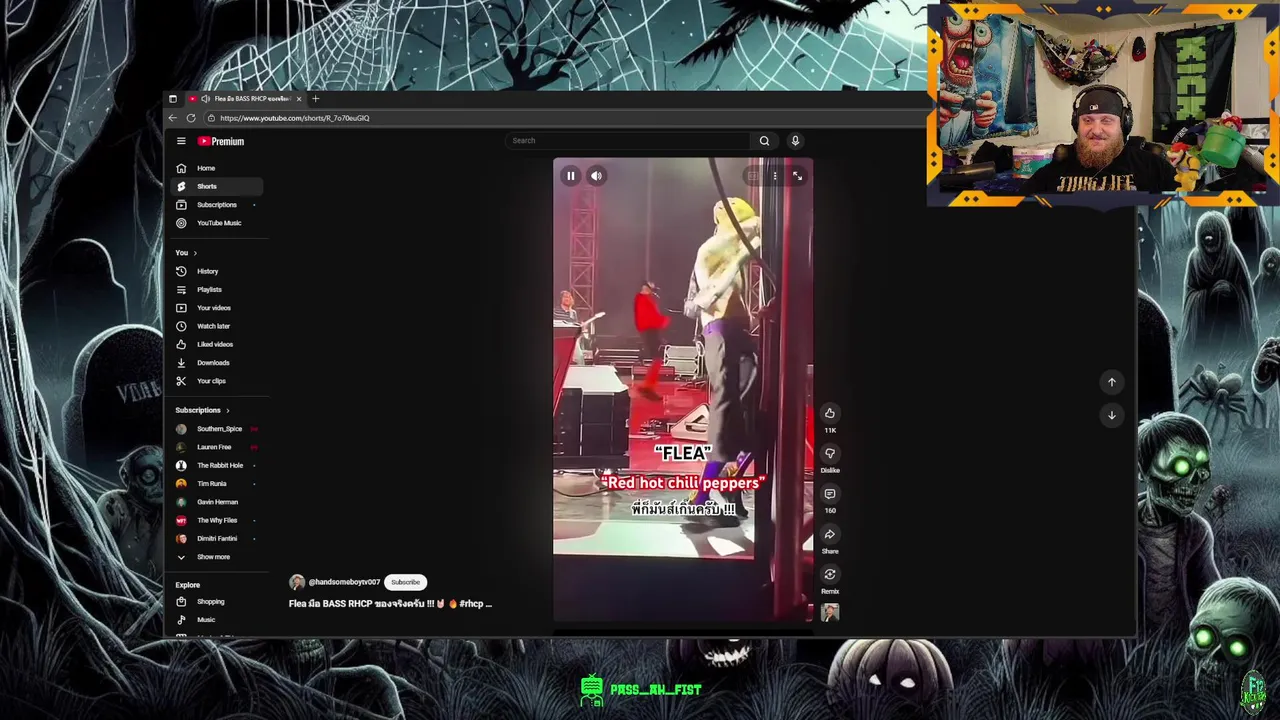The height and width of the screenshot is (720, 1280).
Task: Start voice search with the microphone
Action: coord(795,141)
